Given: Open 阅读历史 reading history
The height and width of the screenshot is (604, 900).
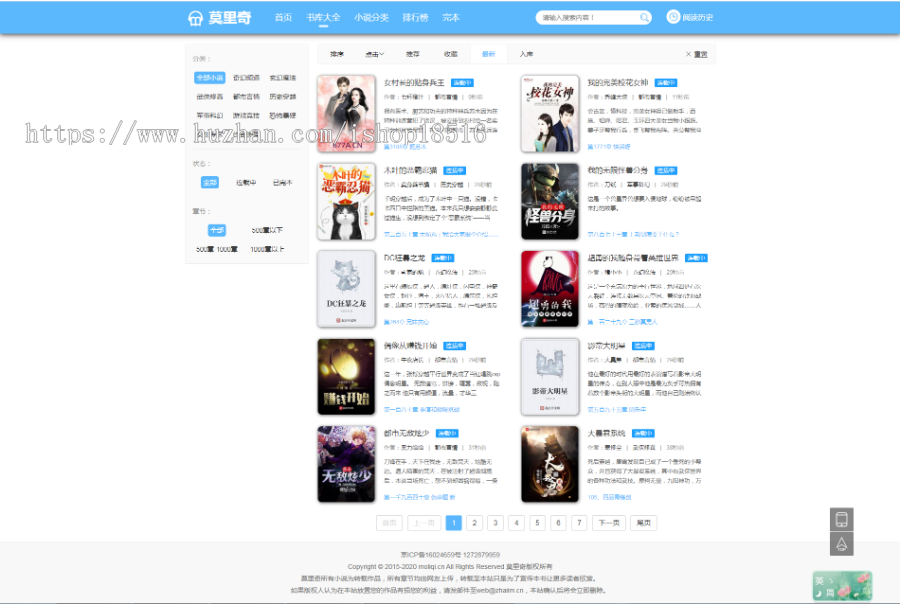Looking at the screenshot, I should pyautogui.click(x=689, y=17).
